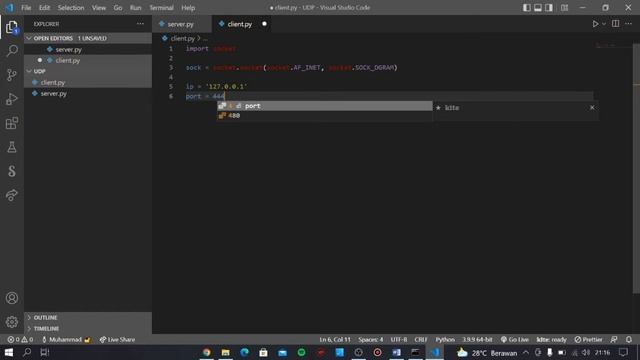
Task: Change line ending via CRLF item
Action: (421, 340)
